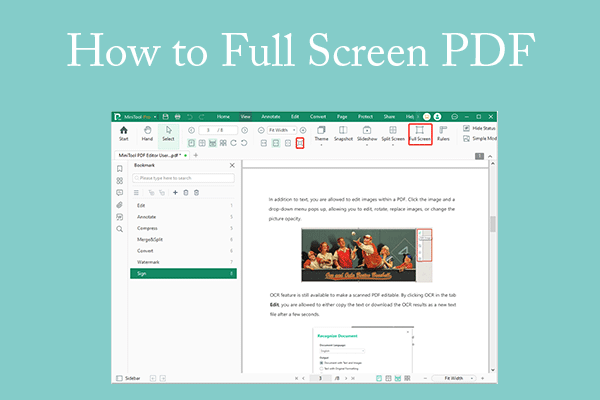
Task: Expand the Split Screen dropdown
Action: (x=393, y=145)
